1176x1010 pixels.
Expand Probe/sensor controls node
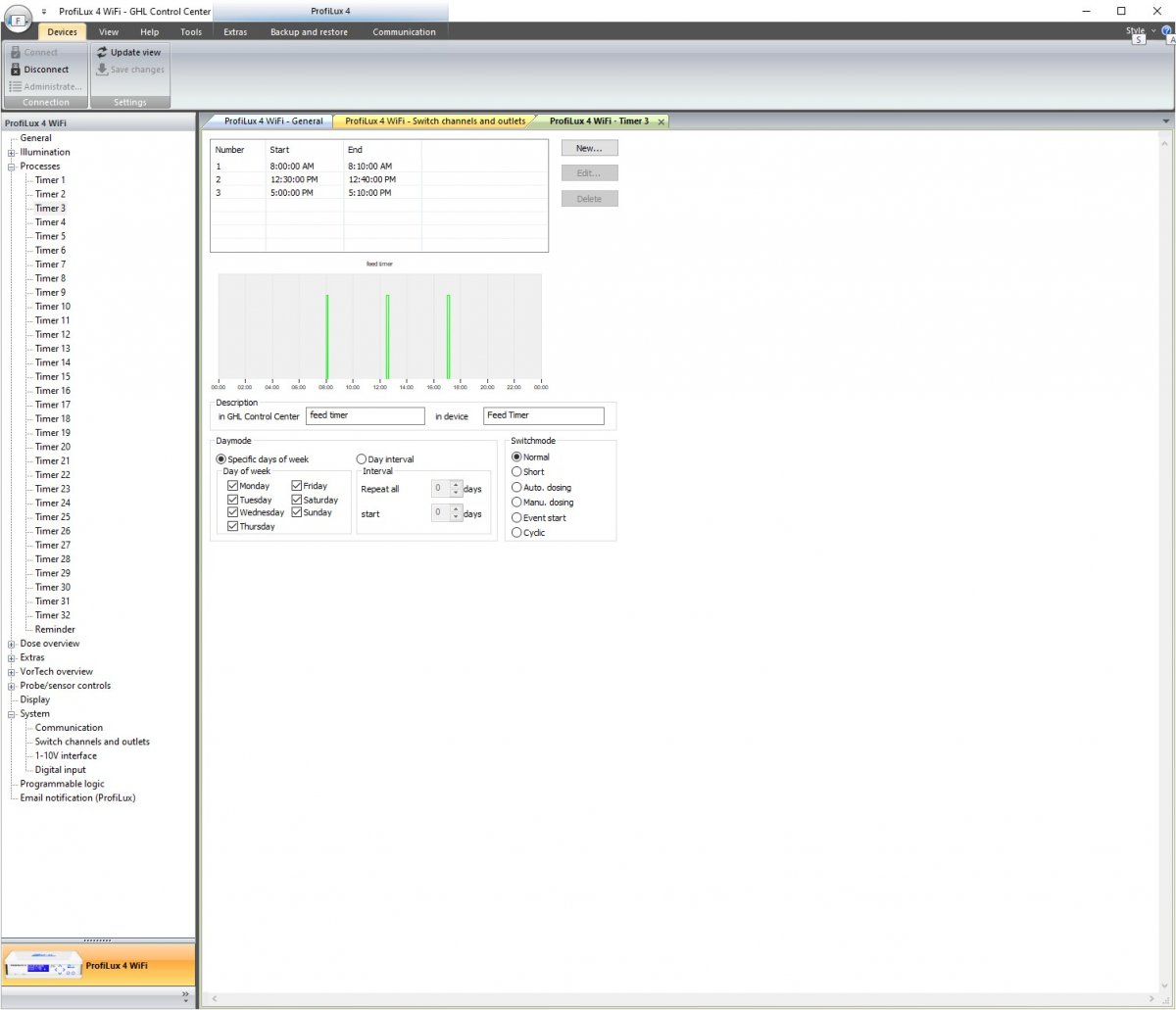[x=11, y=686]
